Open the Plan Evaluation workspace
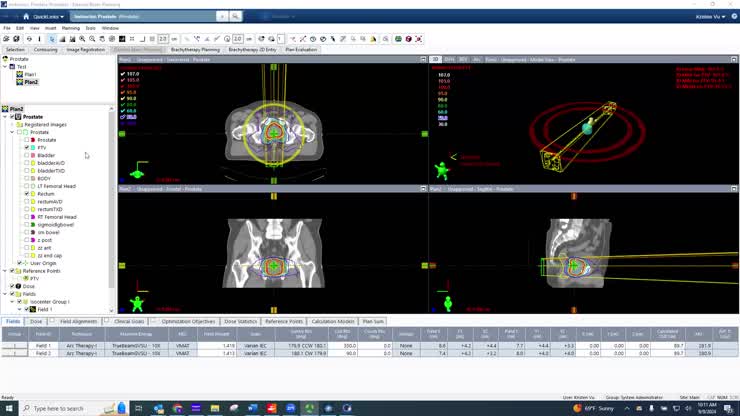The image size is (740, 416). 301,50
